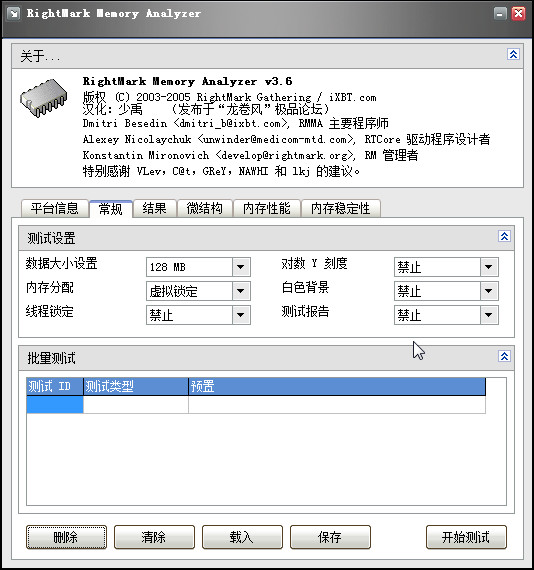
Task: Click the dmitri_b@ixbt.com email text
Action: tap(230, 124)
